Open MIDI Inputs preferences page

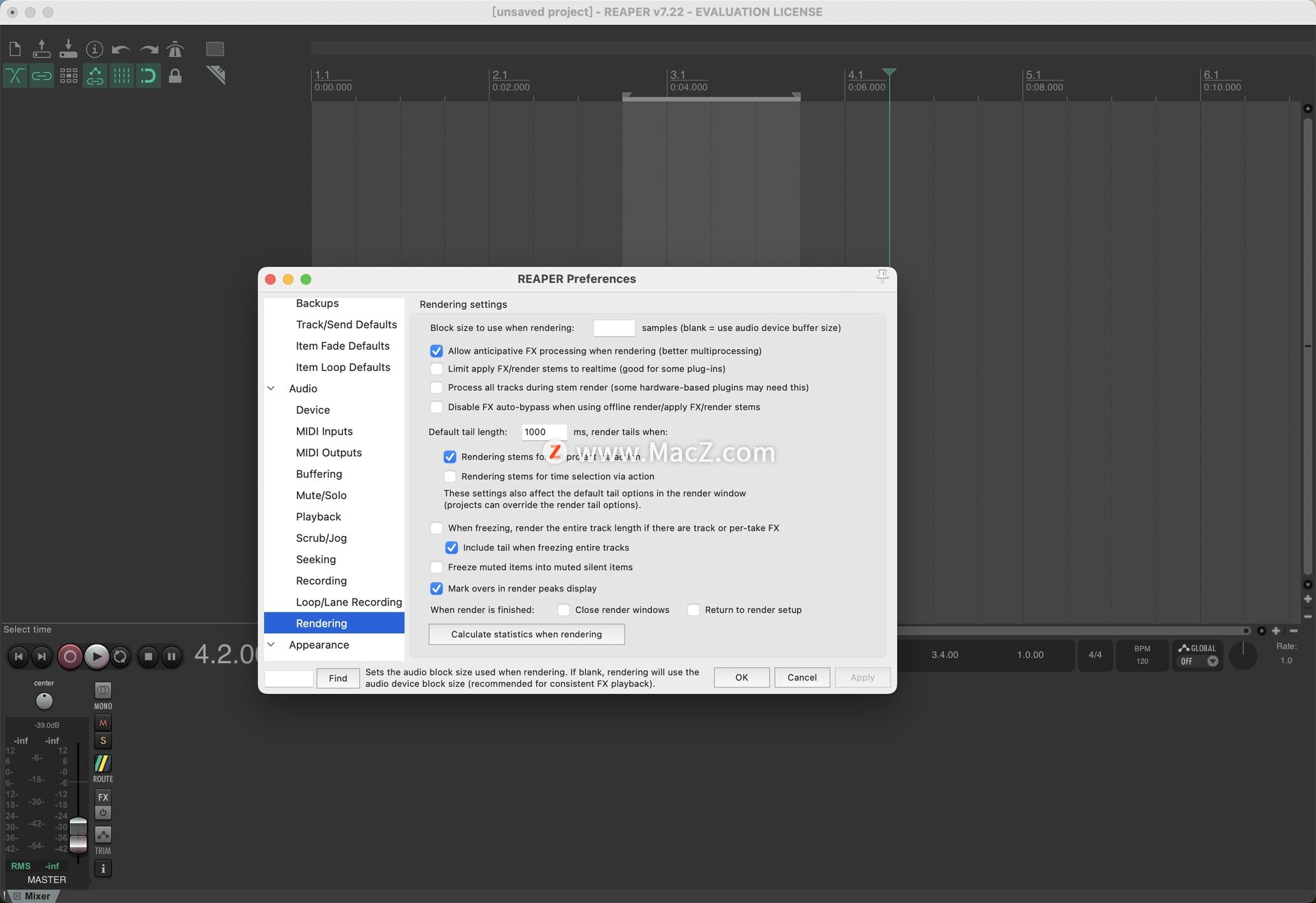(324, 431)
